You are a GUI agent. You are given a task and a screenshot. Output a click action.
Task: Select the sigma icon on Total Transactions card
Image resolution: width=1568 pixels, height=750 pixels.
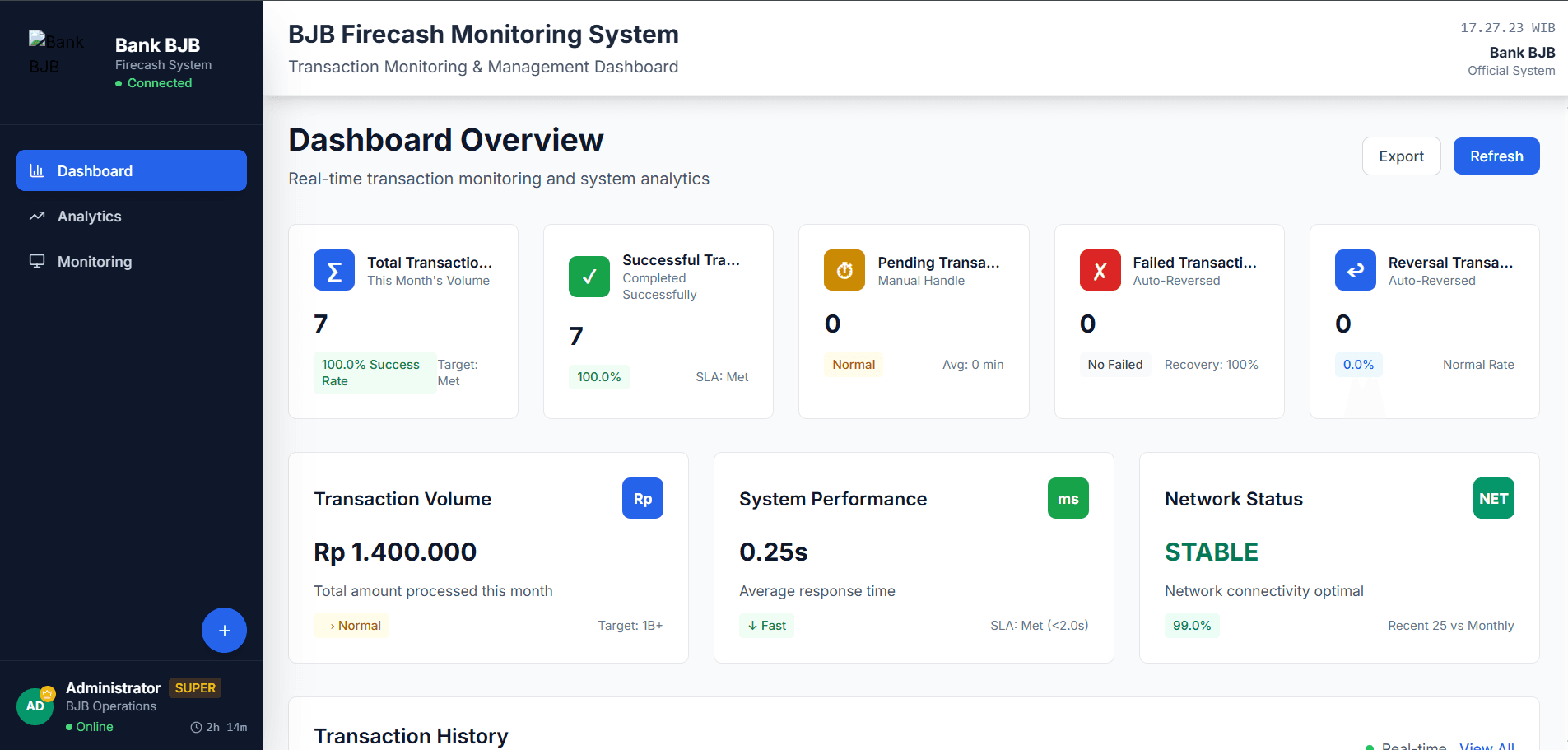point(333,270)
